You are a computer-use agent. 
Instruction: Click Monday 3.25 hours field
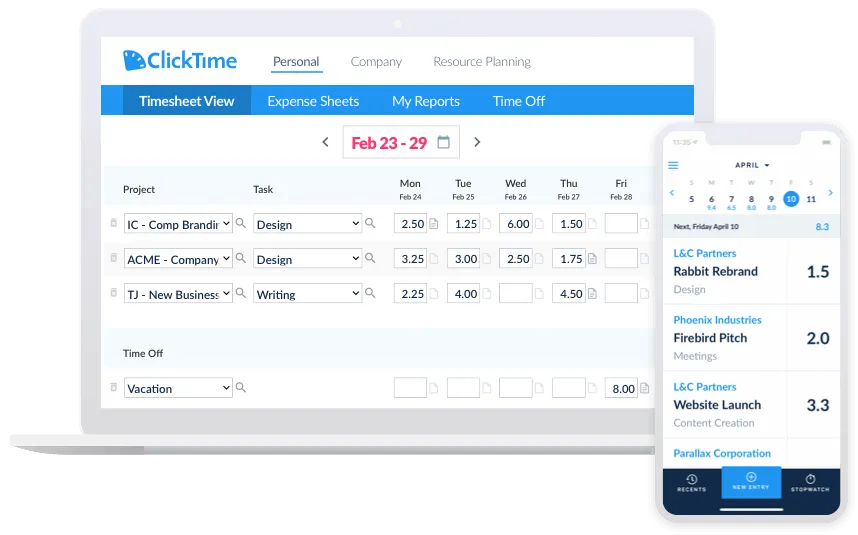pos(410,259)
